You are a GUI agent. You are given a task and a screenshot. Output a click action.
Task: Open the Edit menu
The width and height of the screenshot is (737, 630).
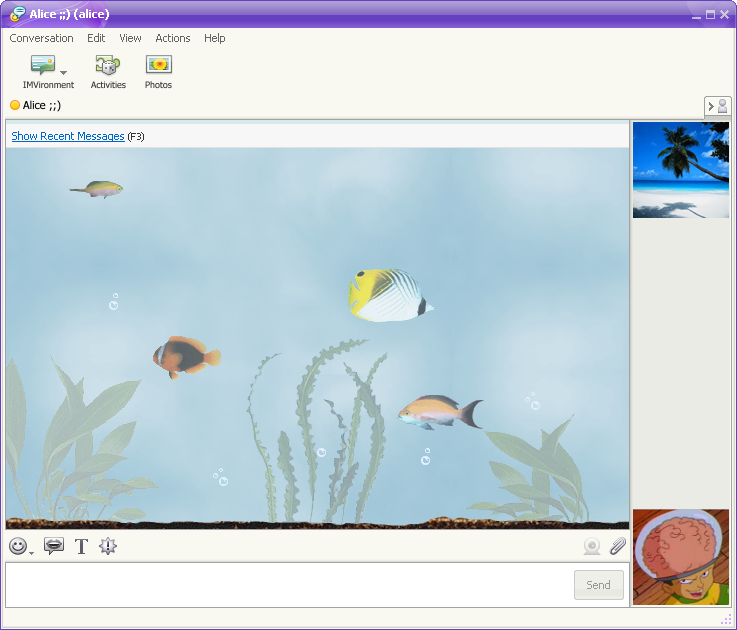click(96, 38)
